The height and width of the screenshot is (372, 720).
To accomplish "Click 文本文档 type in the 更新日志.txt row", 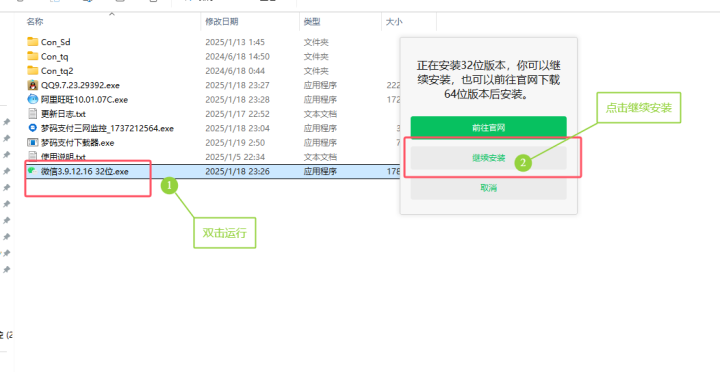I will click(x=320, y=114).
